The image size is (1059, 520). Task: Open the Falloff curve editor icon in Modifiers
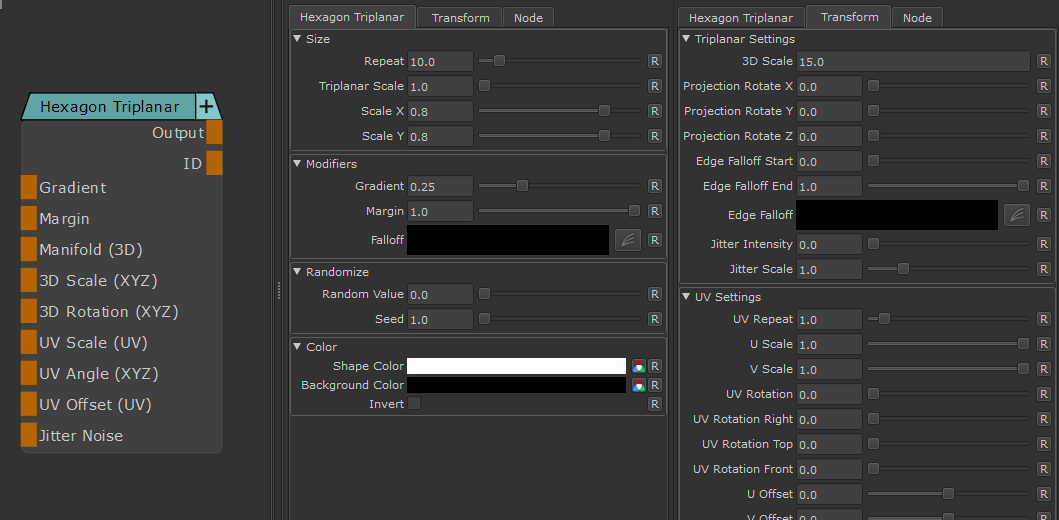627,240
